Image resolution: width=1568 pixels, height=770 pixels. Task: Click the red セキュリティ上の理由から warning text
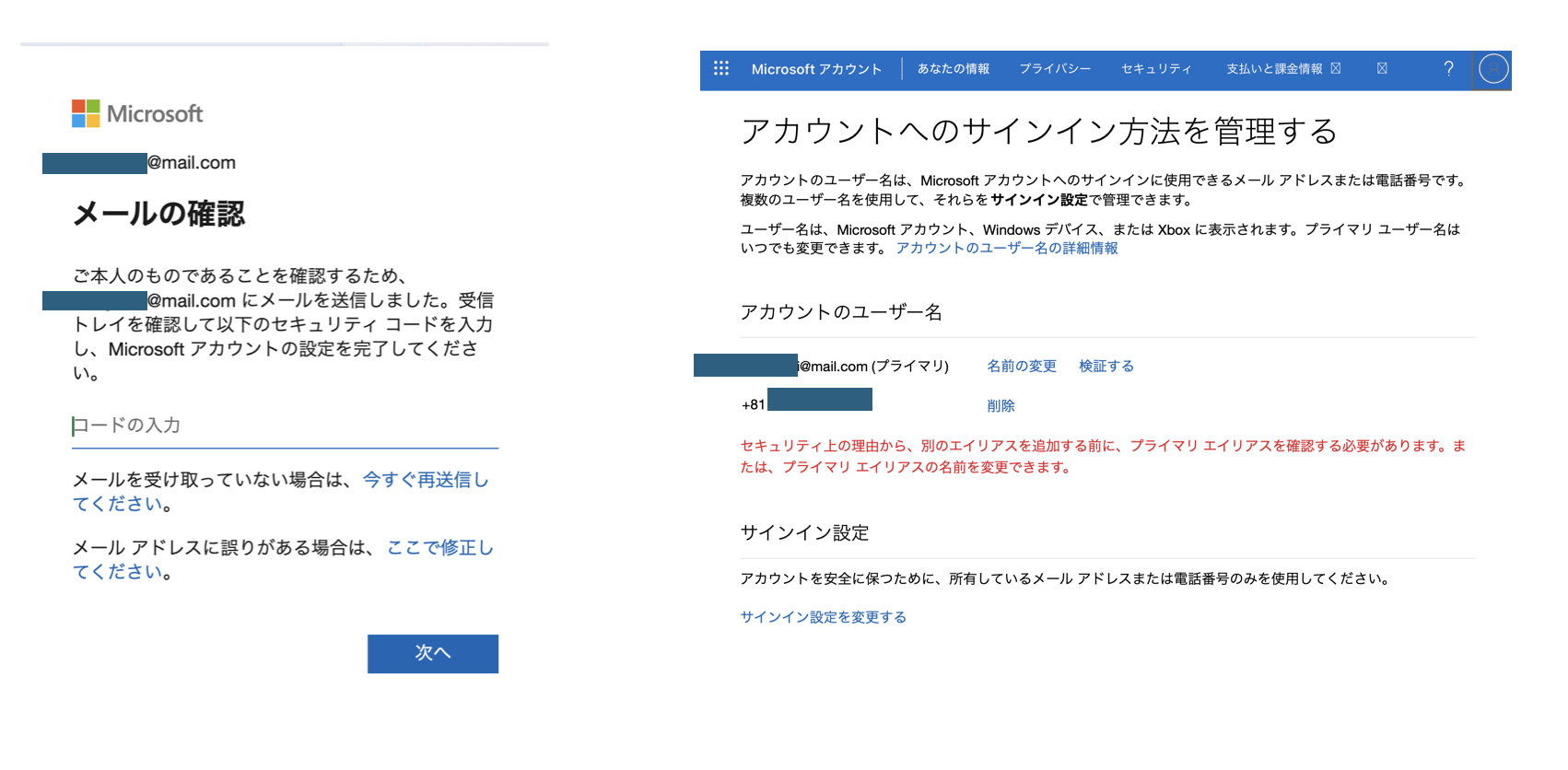point(1104,456)
